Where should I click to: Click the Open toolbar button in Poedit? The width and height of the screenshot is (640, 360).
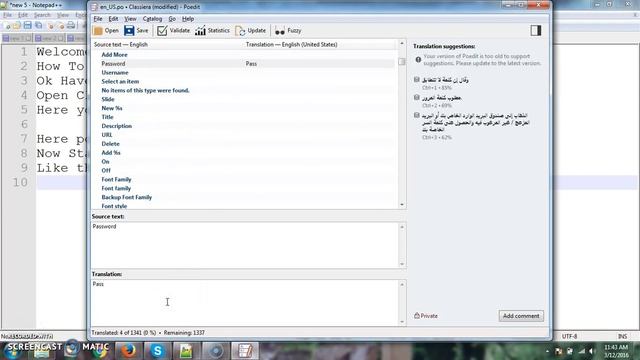106,31
